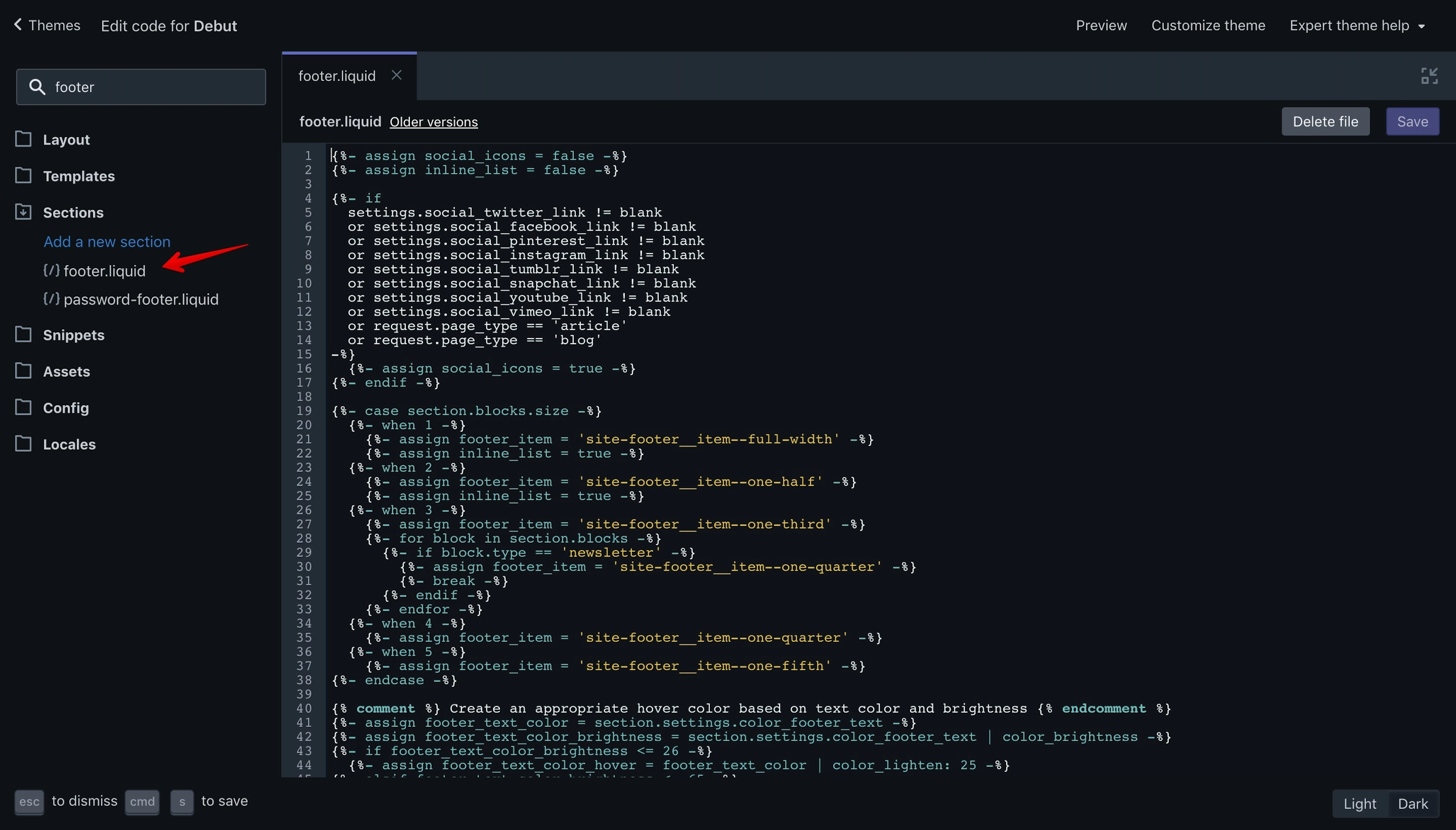This screenshot has width=1456, height=830.
Task: Click the Older versions link
Action: [433, 122]
